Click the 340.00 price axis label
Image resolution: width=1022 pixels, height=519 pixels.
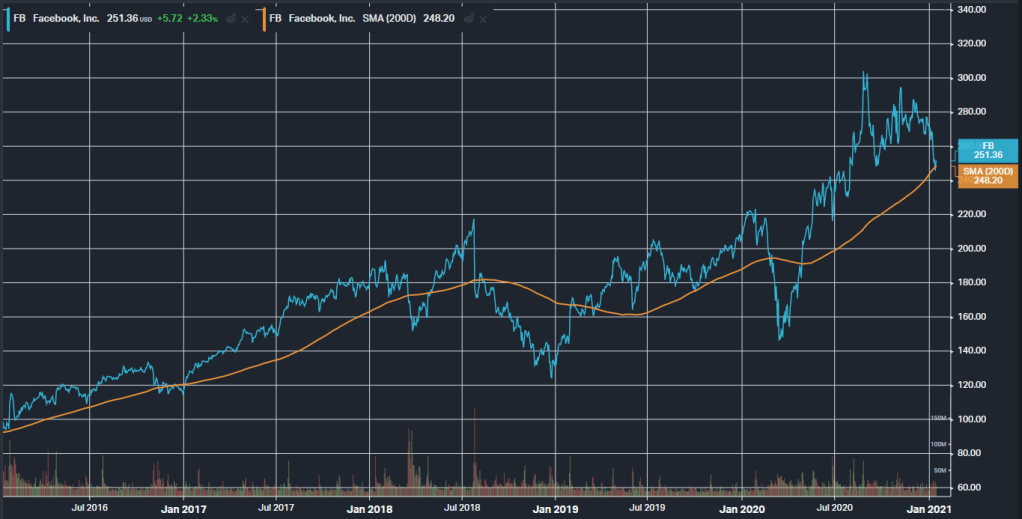tap(973, 10)
